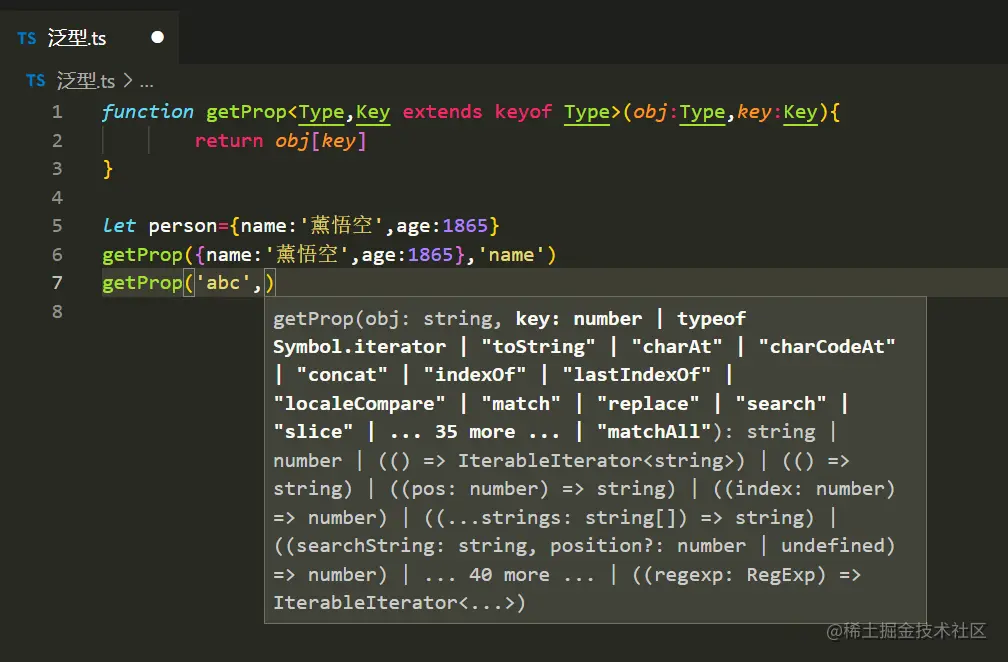This screenshot has height=662, width=1008.
Task: Click line number 7 in gutter
Action: click(57, 283)
